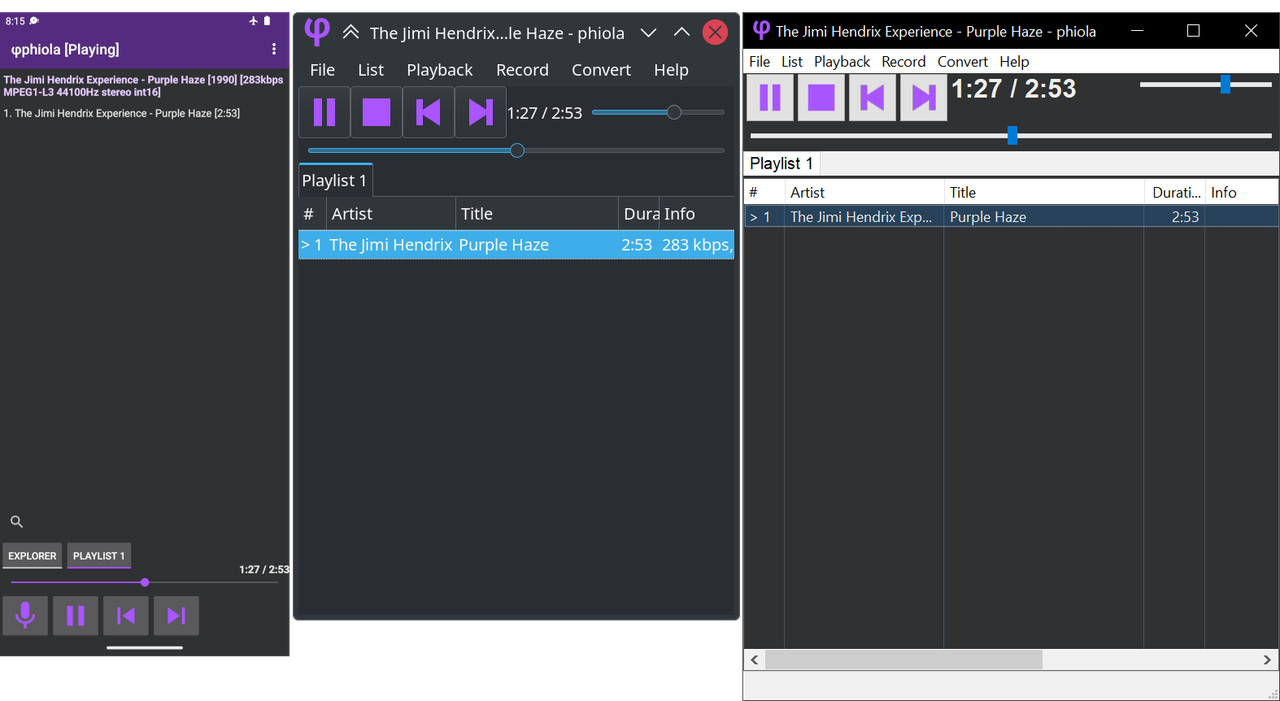
Task: Switch to the EXPLORER tab in Android app
Action: (x=32, y=556)
